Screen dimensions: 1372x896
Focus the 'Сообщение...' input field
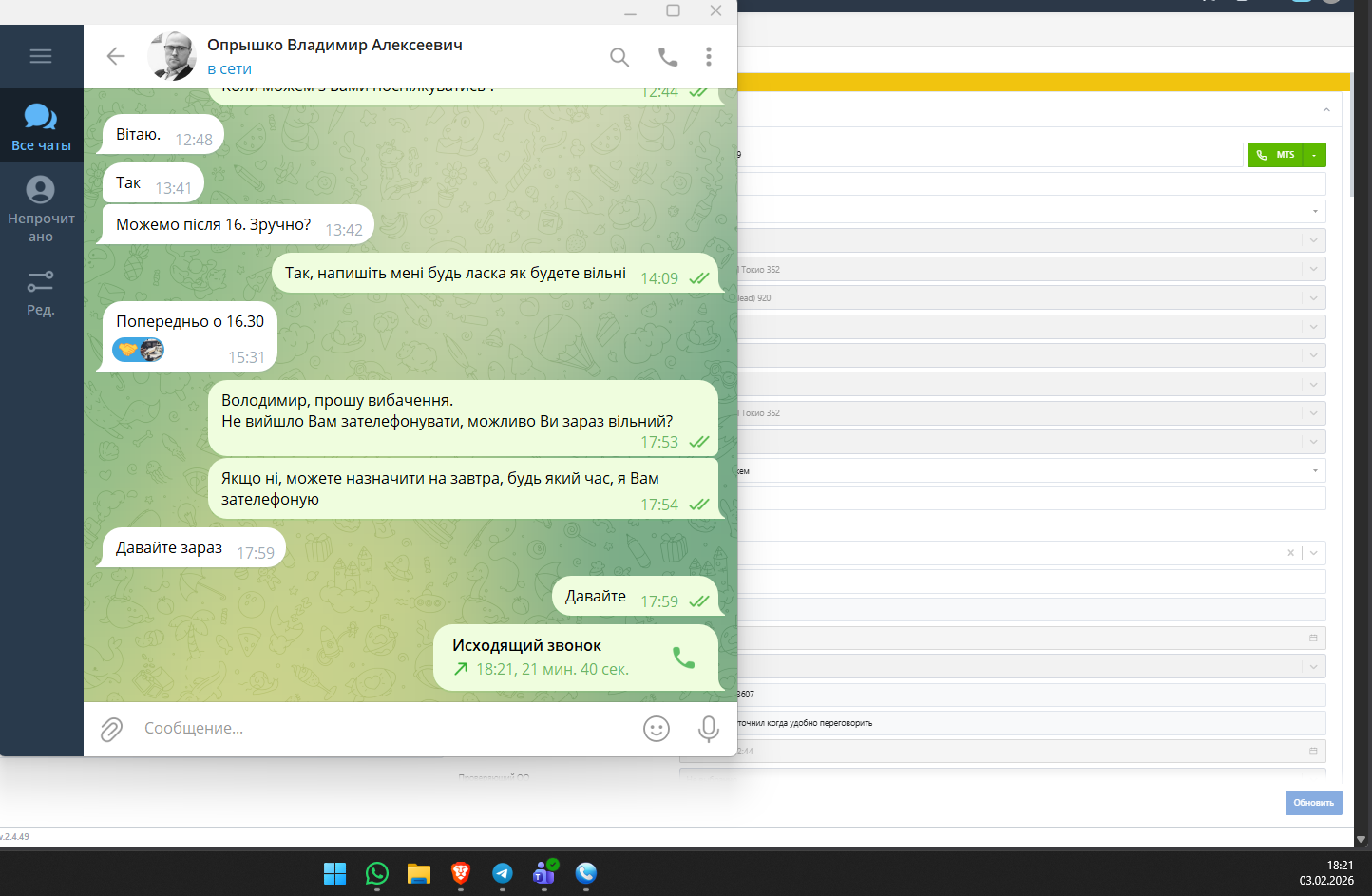tap(385, 729)
